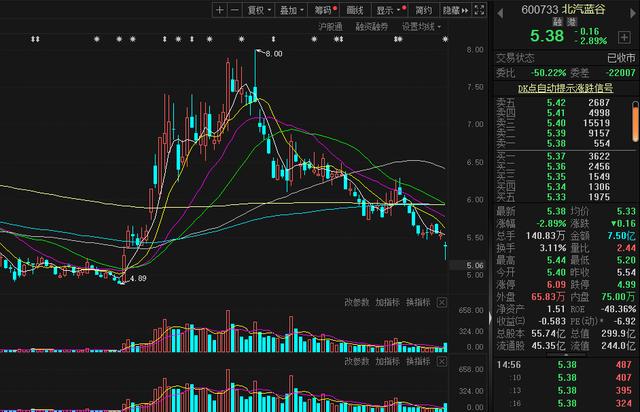
Task: Close the second volume indicator panel
Action: click(x=442, y=362)
